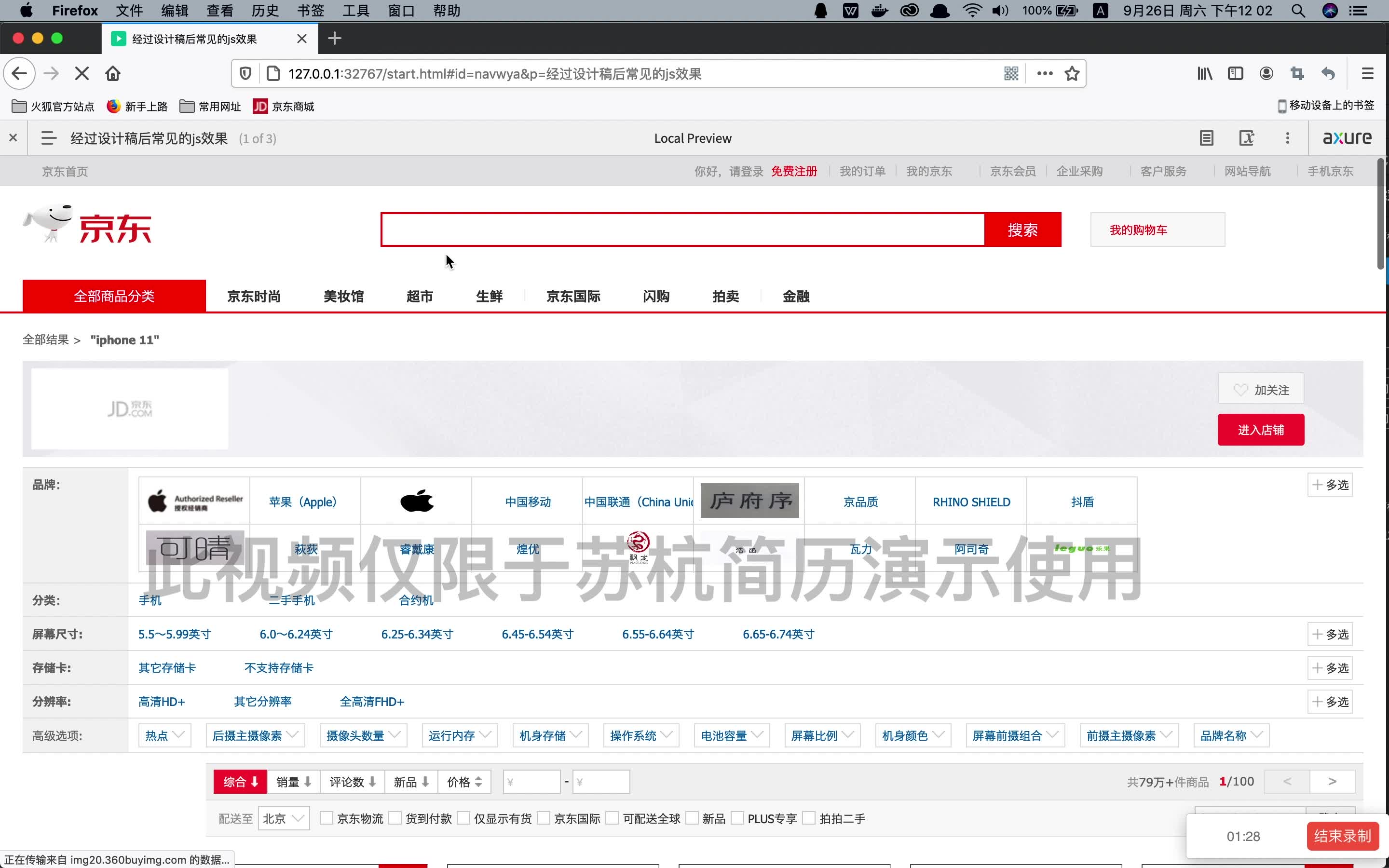Open the 书签 menu in macOS menu bar
This screenshot has height=868, width=1389.
(311, 10)
